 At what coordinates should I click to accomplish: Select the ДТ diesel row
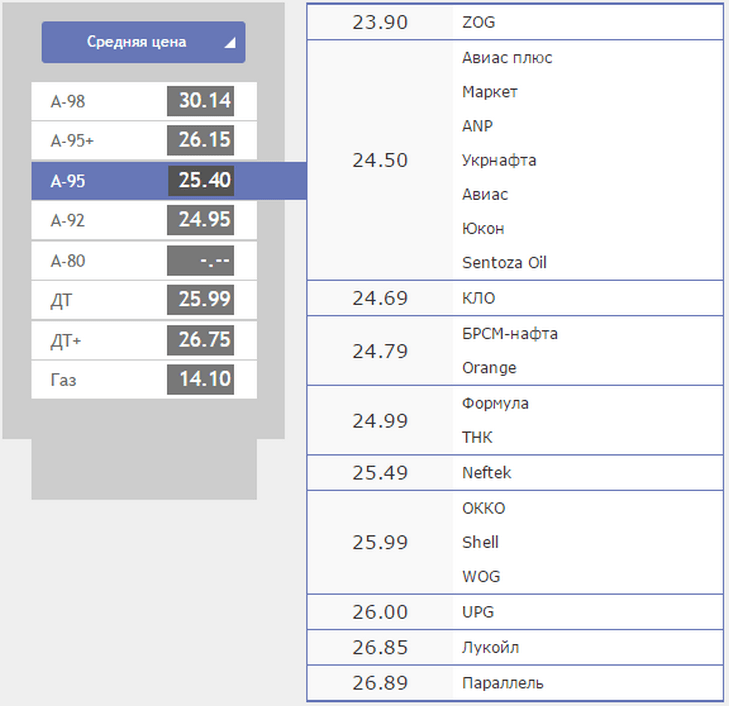point(144,300)
